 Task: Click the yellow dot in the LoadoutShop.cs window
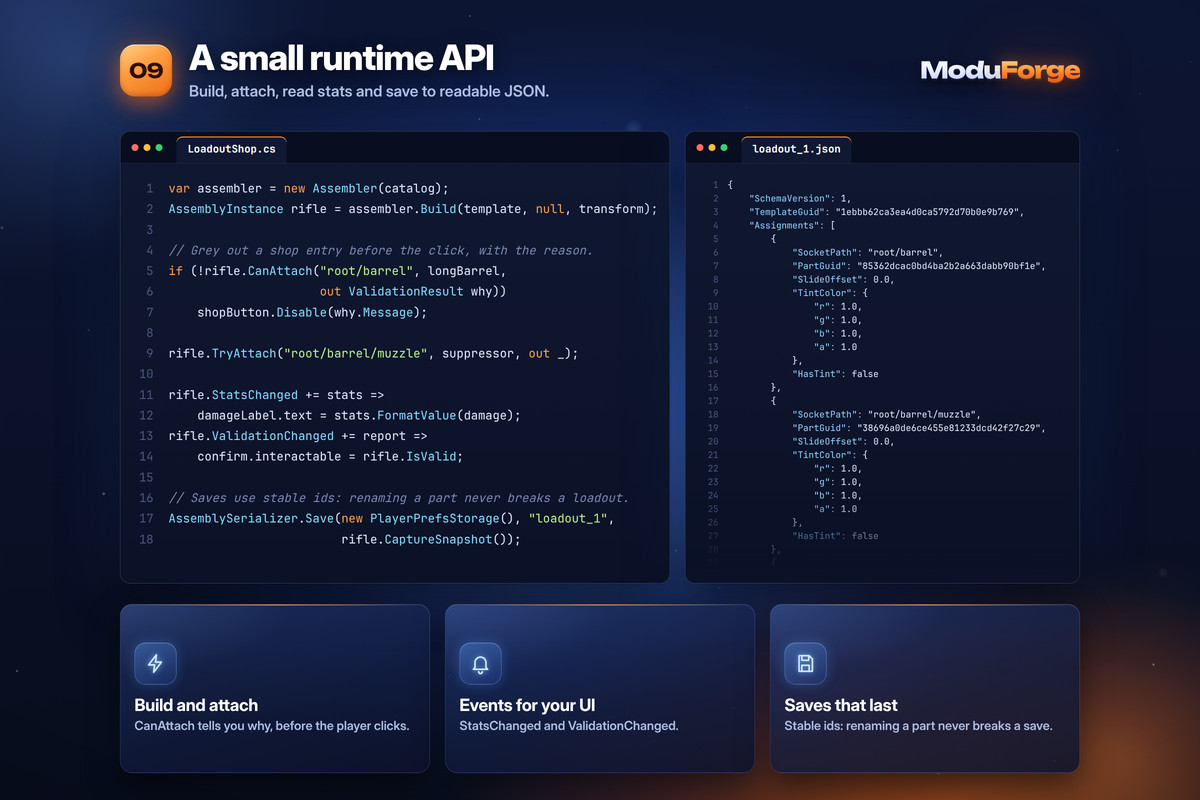point(147,148)
